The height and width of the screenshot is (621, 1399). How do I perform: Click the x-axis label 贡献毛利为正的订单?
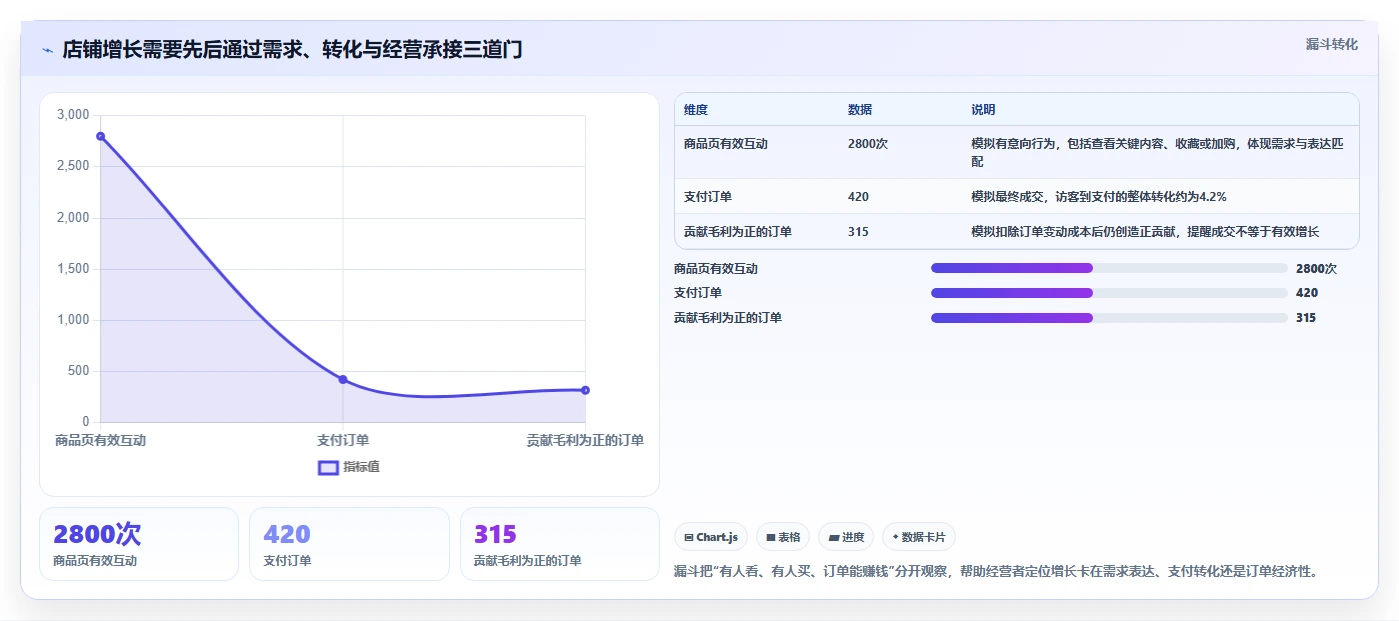(x=585, y=440)
